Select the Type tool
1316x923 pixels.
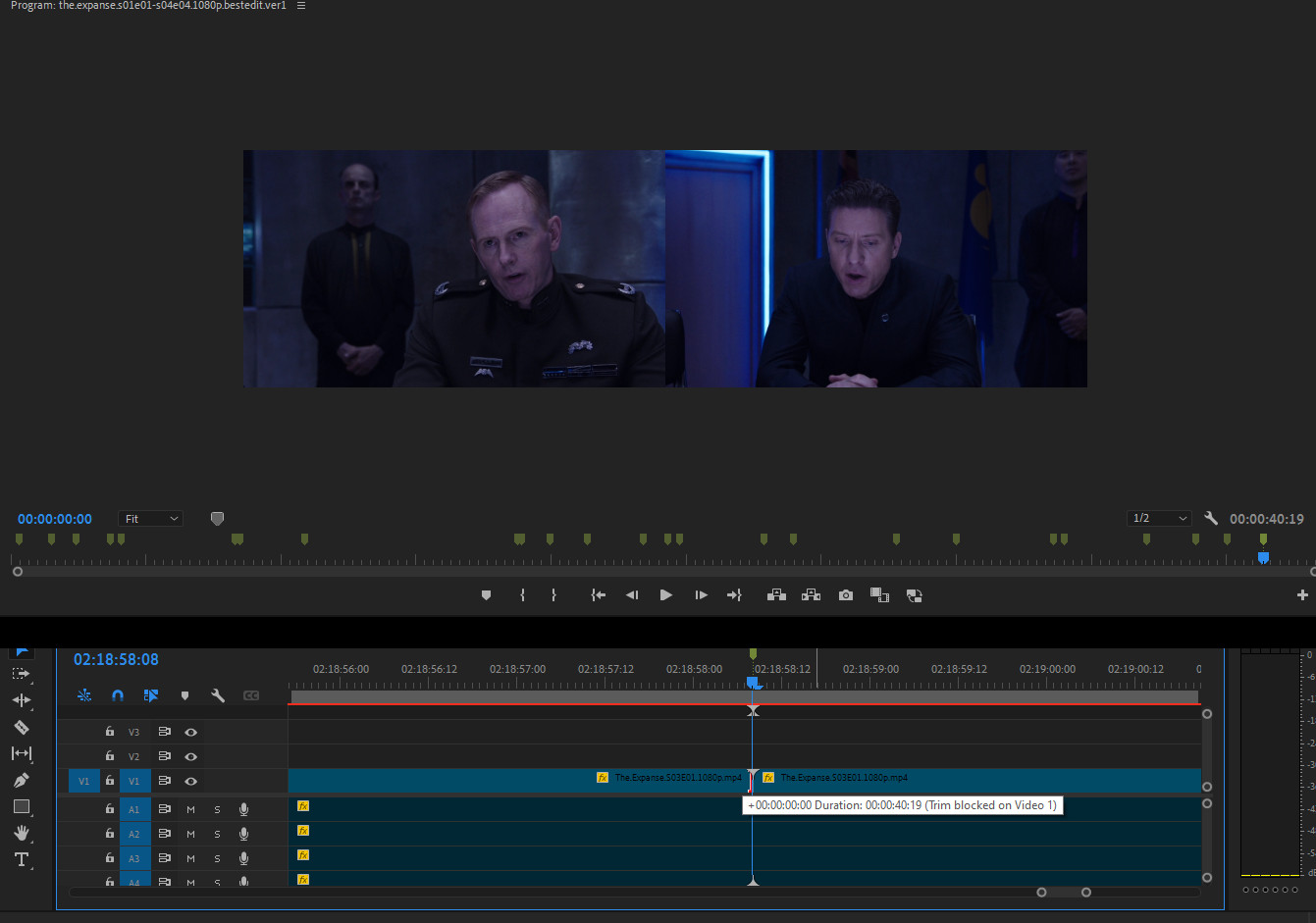21,859
